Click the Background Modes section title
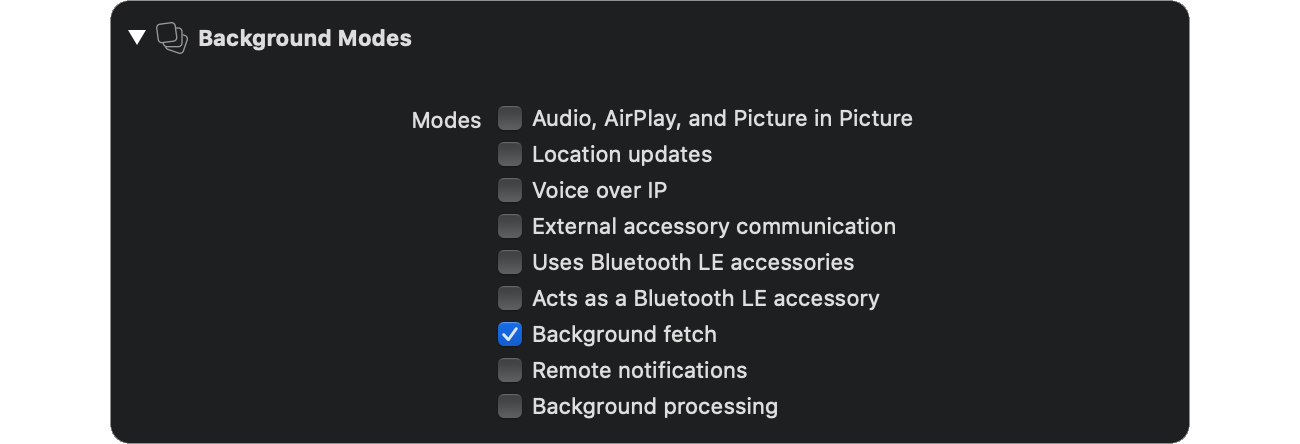Viewport: 1300px width, 444px height. tap(304, 38)
